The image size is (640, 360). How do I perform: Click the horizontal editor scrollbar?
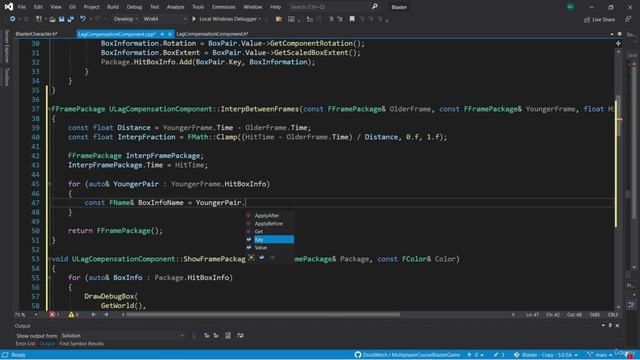(263, 315)
